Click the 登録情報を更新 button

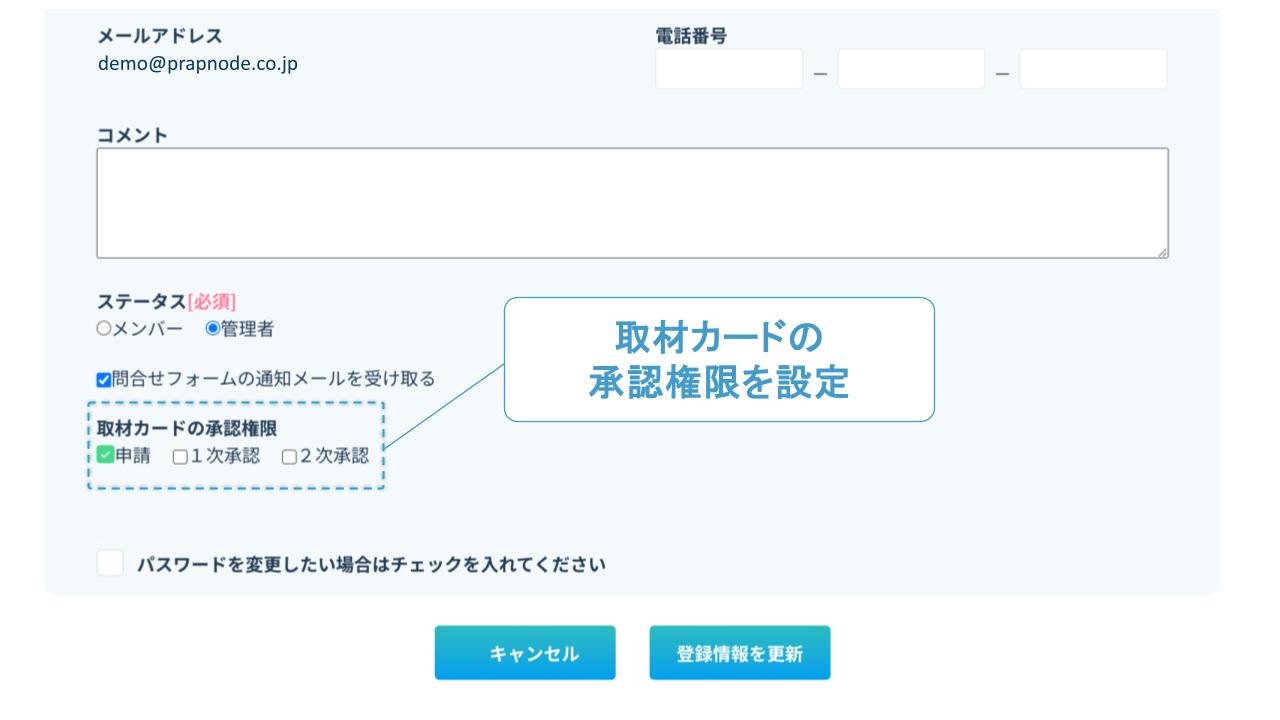[739, 653]
